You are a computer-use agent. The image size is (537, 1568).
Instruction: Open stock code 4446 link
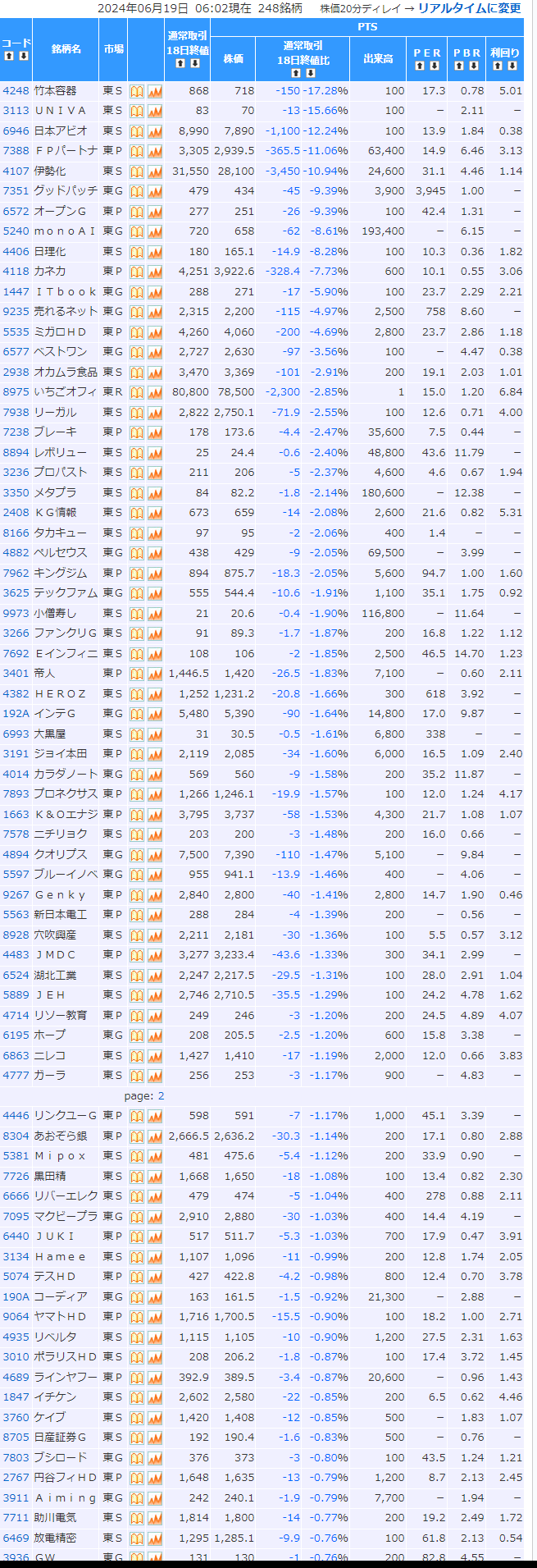click(x=16, y=1116)
